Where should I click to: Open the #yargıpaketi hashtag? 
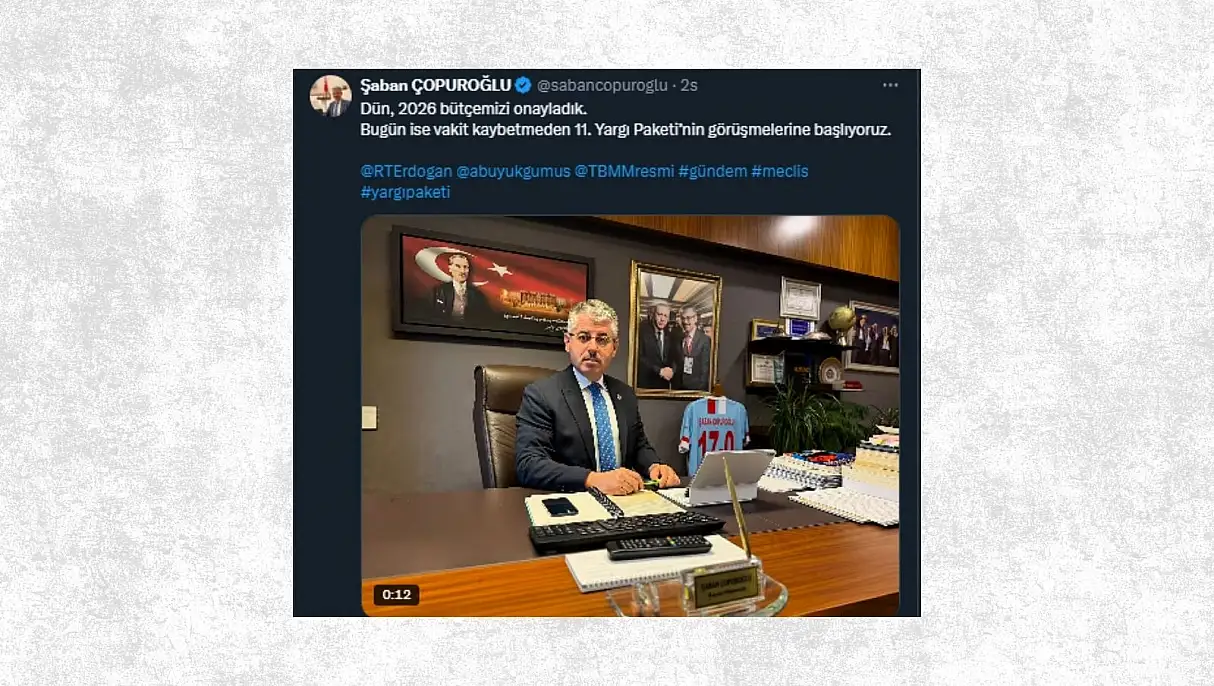pyautogui.click(x=405, y=192)
